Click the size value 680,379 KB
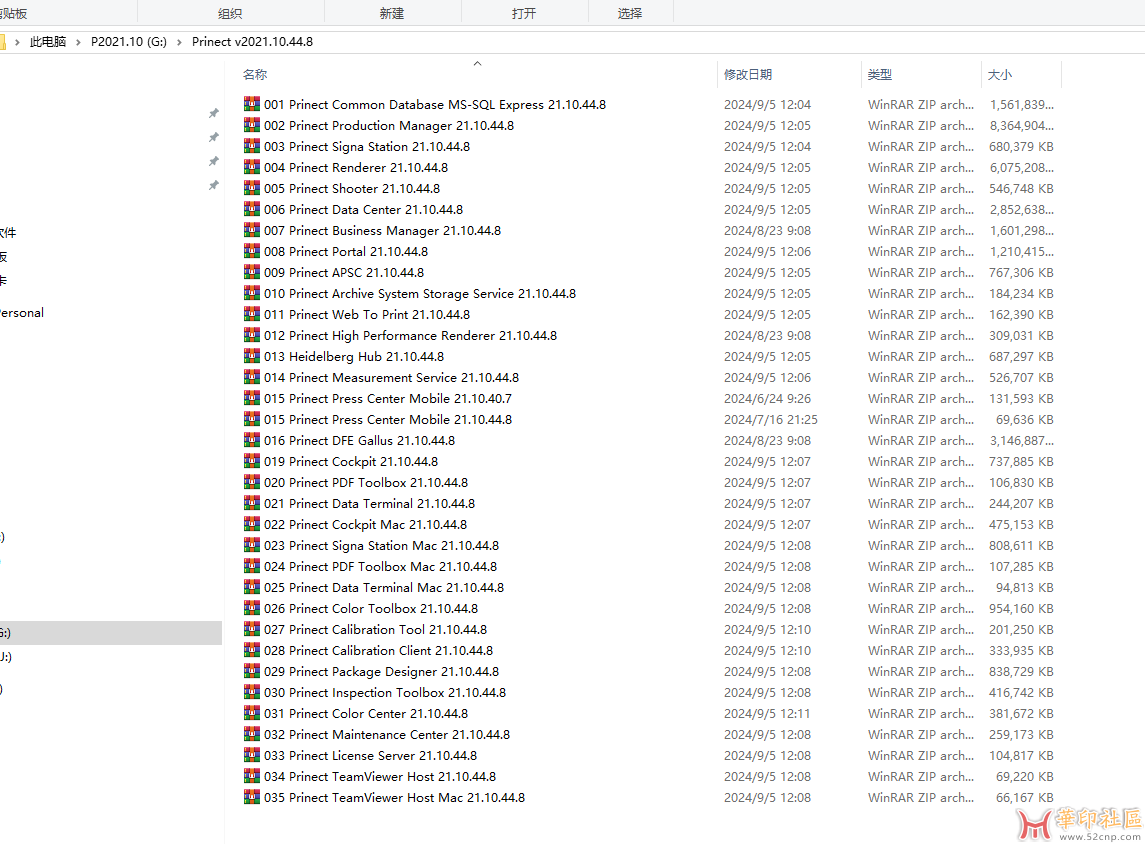The height and width of the screenshot is (844, 1145). pyautogui.click(x=1022, y=147)
